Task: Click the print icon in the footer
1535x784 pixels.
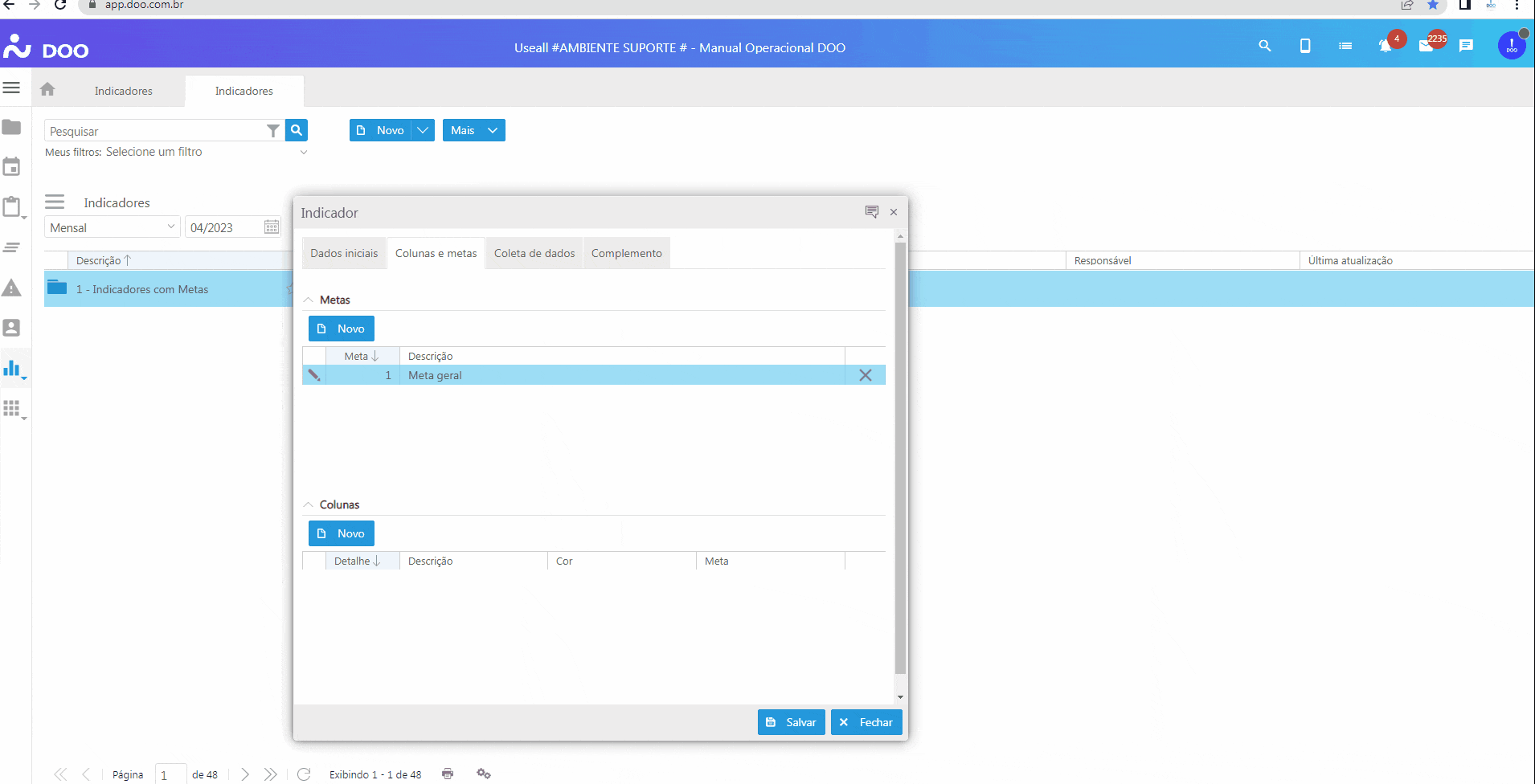Action: point(448,774)
